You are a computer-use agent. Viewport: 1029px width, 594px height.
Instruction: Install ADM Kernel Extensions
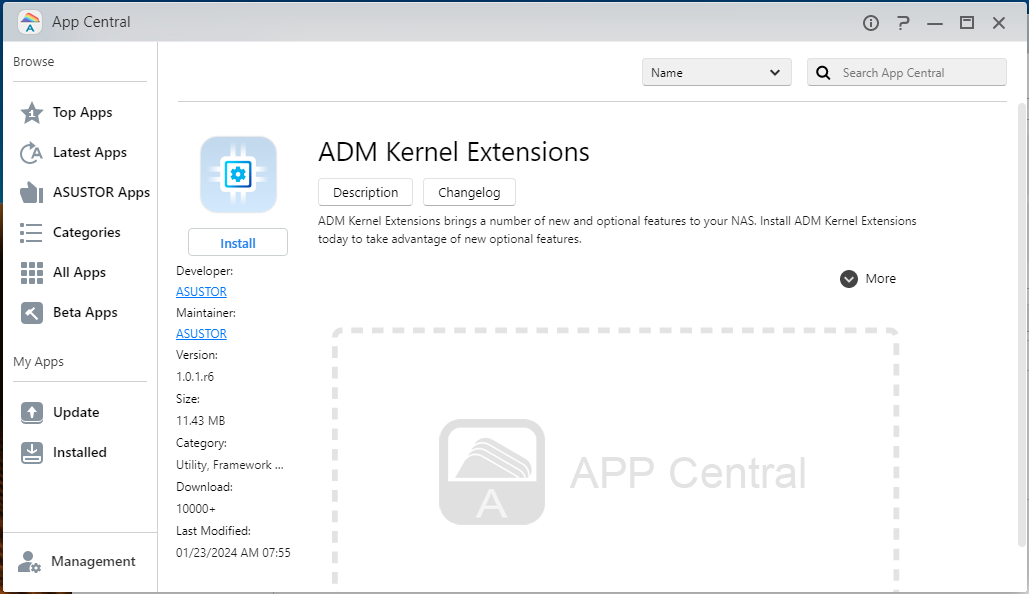coord(238,243)
